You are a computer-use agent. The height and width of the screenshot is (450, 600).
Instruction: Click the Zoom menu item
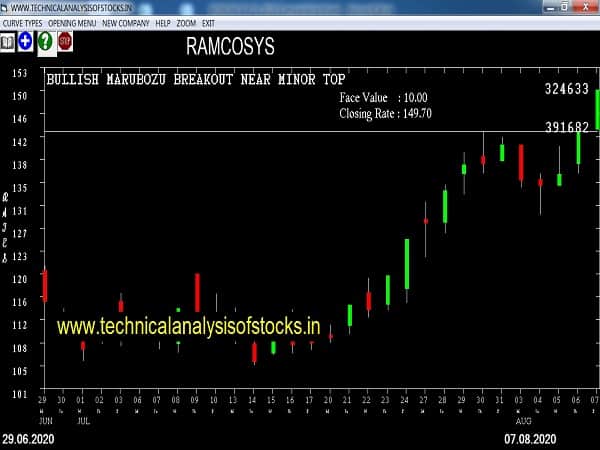tap(186, 22)
